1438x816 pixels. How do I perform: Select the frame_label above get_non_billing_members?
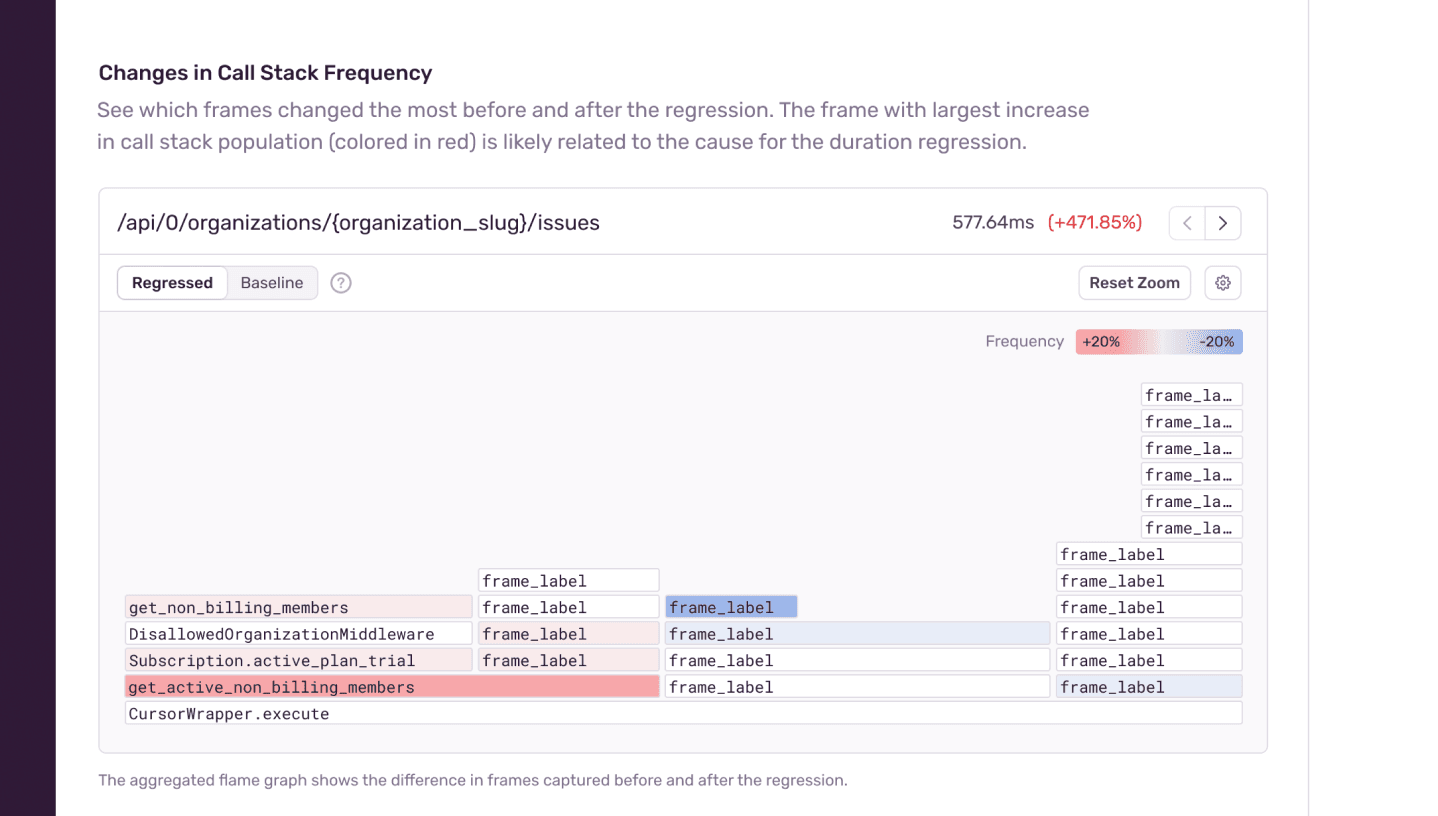tap(568, 580)
